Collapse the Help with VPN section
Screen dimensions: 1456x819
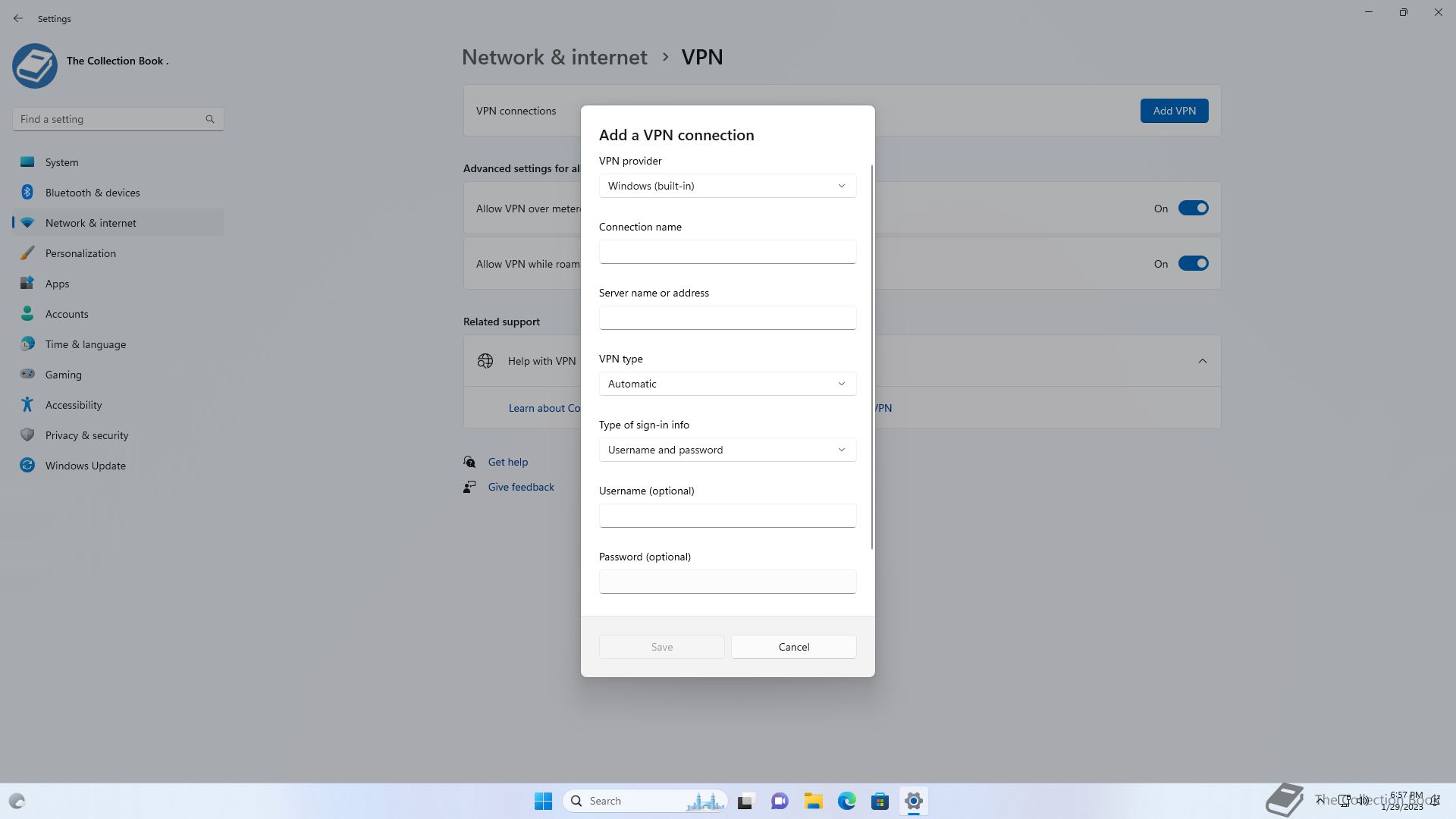(x=1202, y=361)
